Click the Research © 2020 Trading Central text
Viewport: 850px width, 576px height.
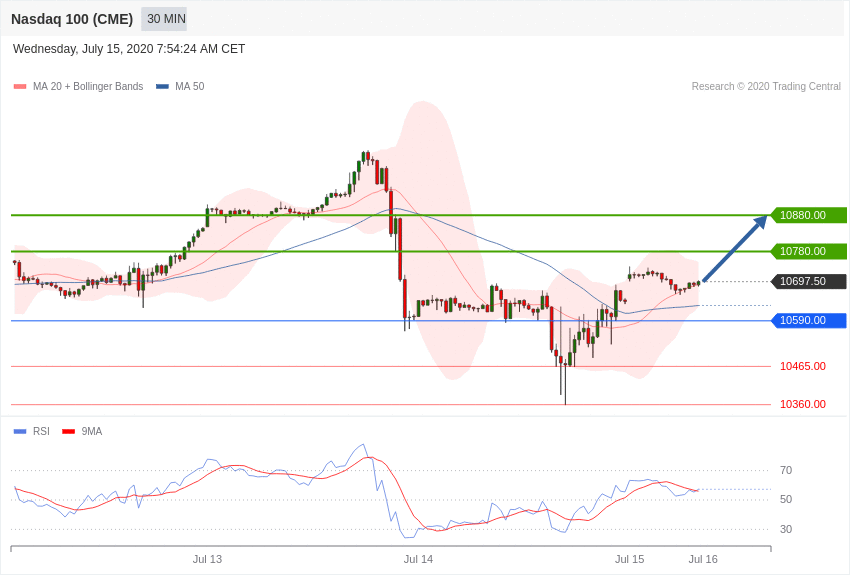(x=766, y=86)
